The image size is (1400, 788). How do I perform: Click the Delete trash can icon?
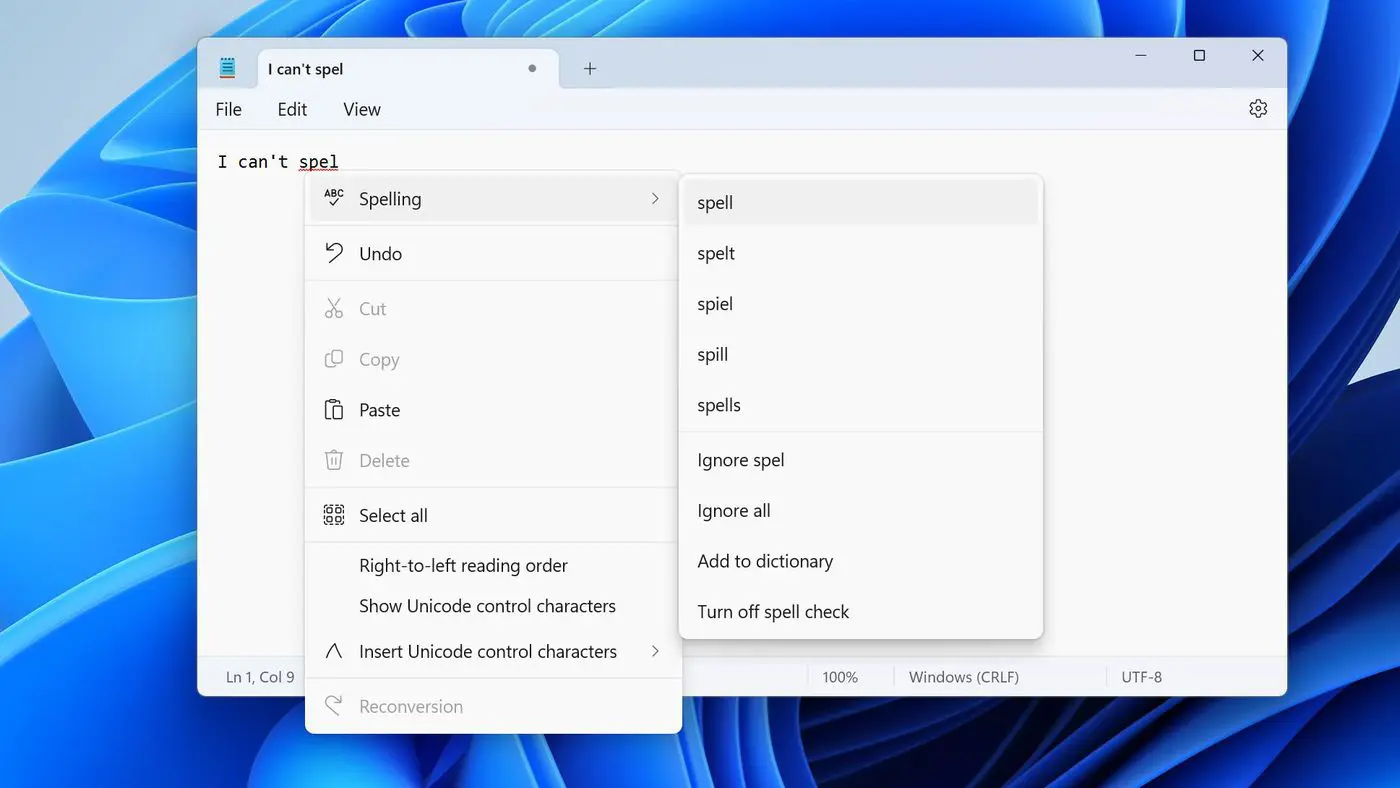pyautogui.click(x=334, y=460)
